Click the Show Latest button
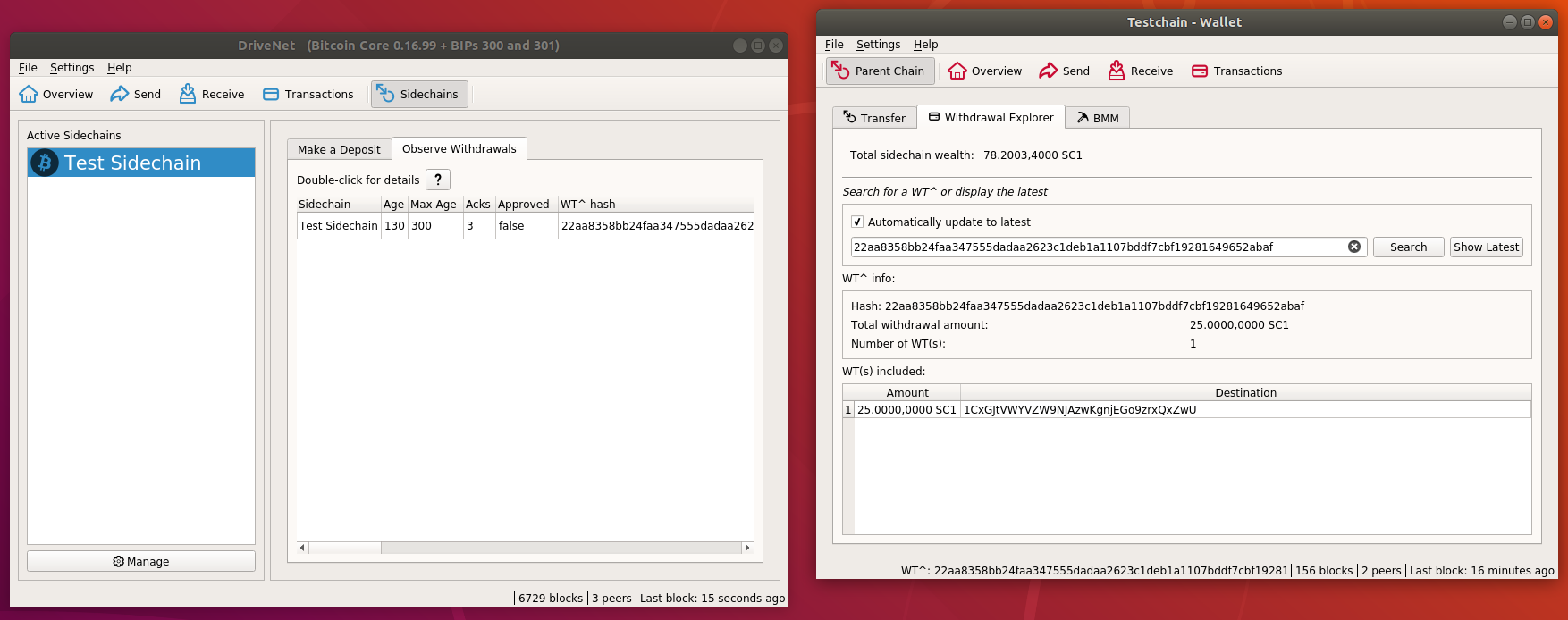The image size is (1568, 620). [x=1486, y=247]
